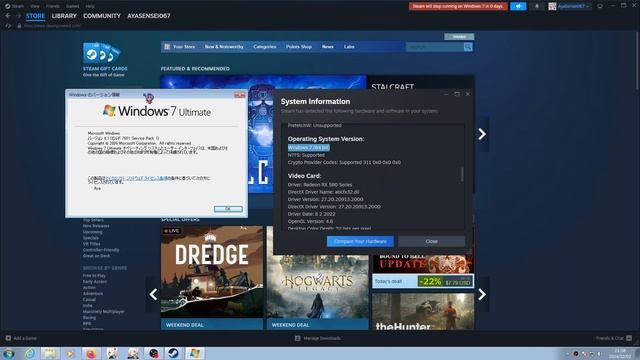This screenshot has height=360, width=640.
Task: Open Points Shop in store navigation
Action: click(x=299, y=47)
